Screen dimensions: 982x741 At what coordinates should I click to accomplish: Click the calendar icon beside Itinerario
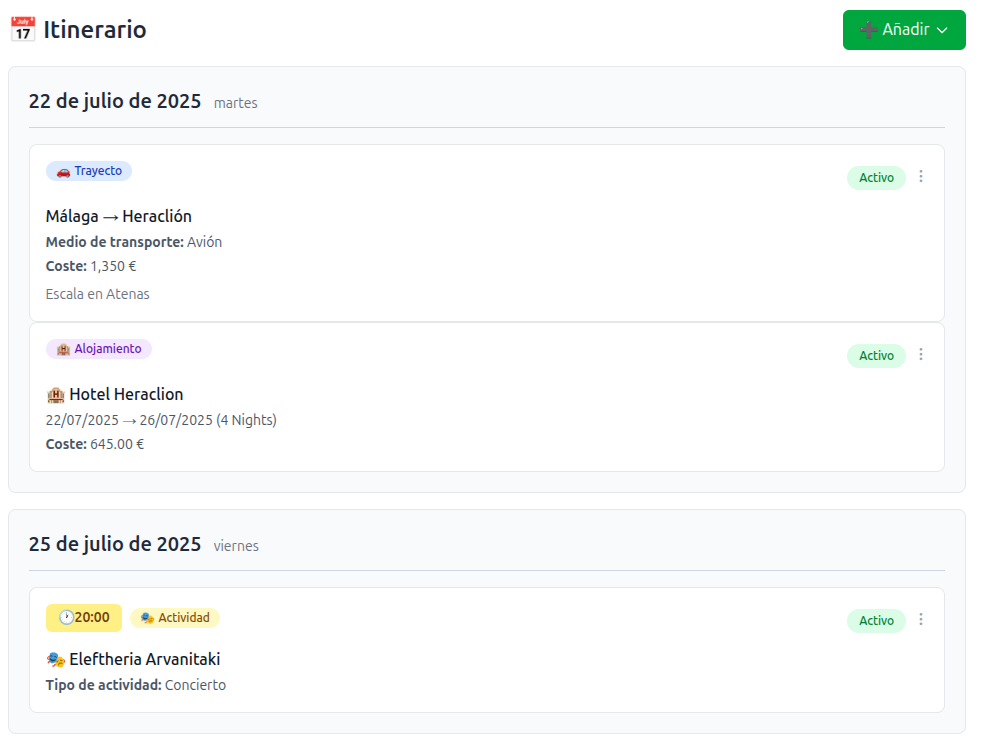(x=23, y=30)
